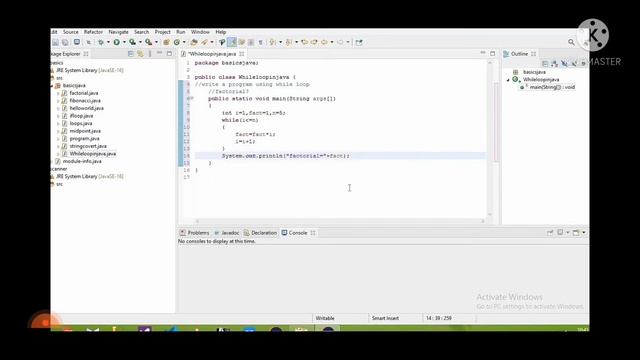Open the Refactor menu
Viewport: 640px width, 360px height.
pyautogui.click(x=93, y=32)
